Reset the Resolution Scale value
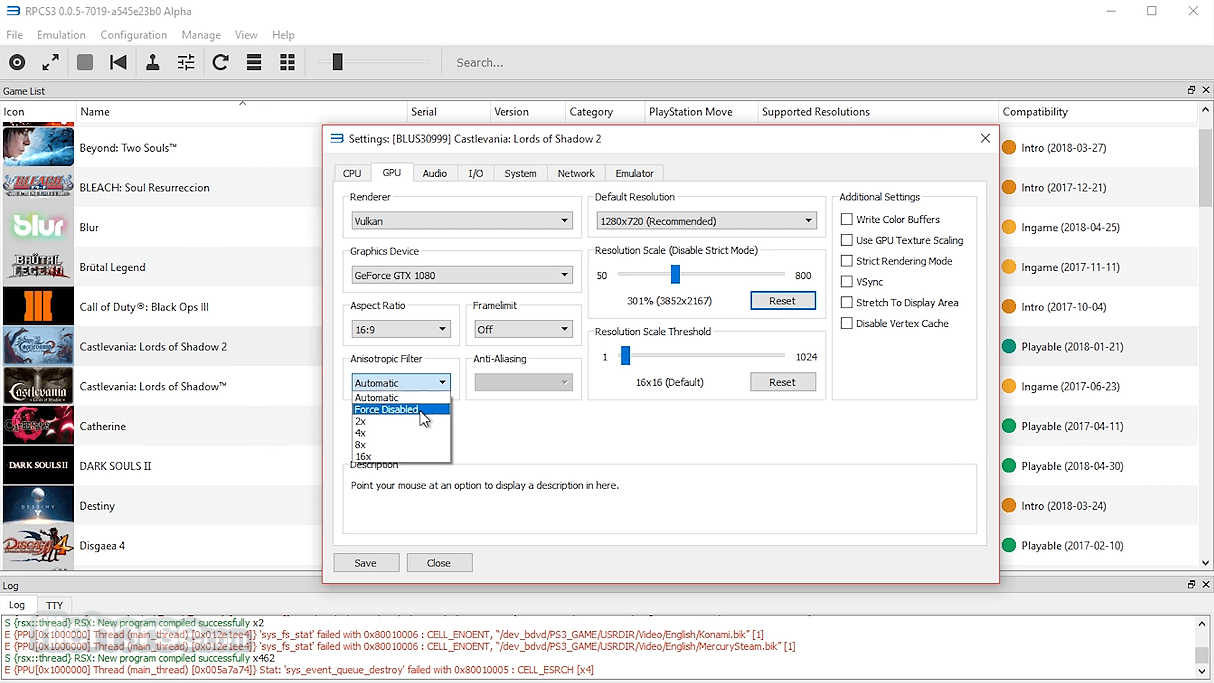The image size is (1214, 683). (x=783, y=301)
